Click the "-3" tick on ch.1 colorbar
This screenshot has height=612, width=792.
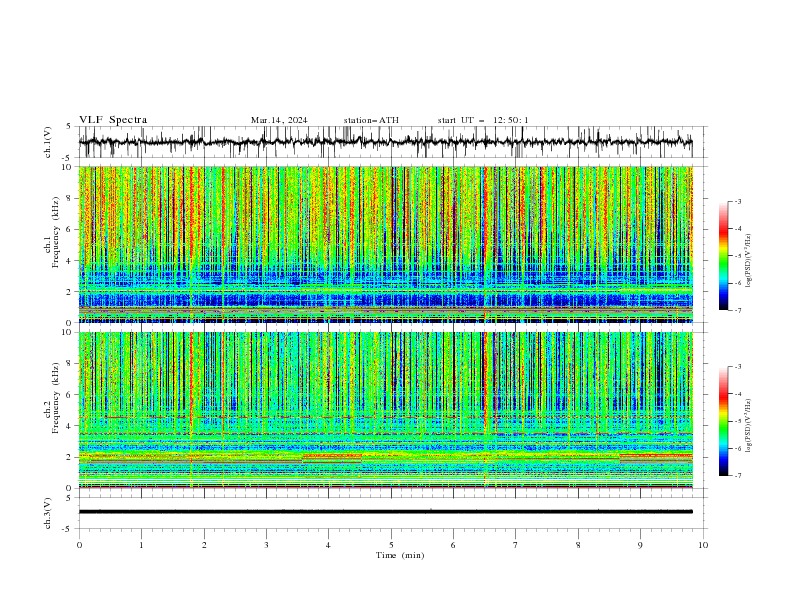click(737, 201)
